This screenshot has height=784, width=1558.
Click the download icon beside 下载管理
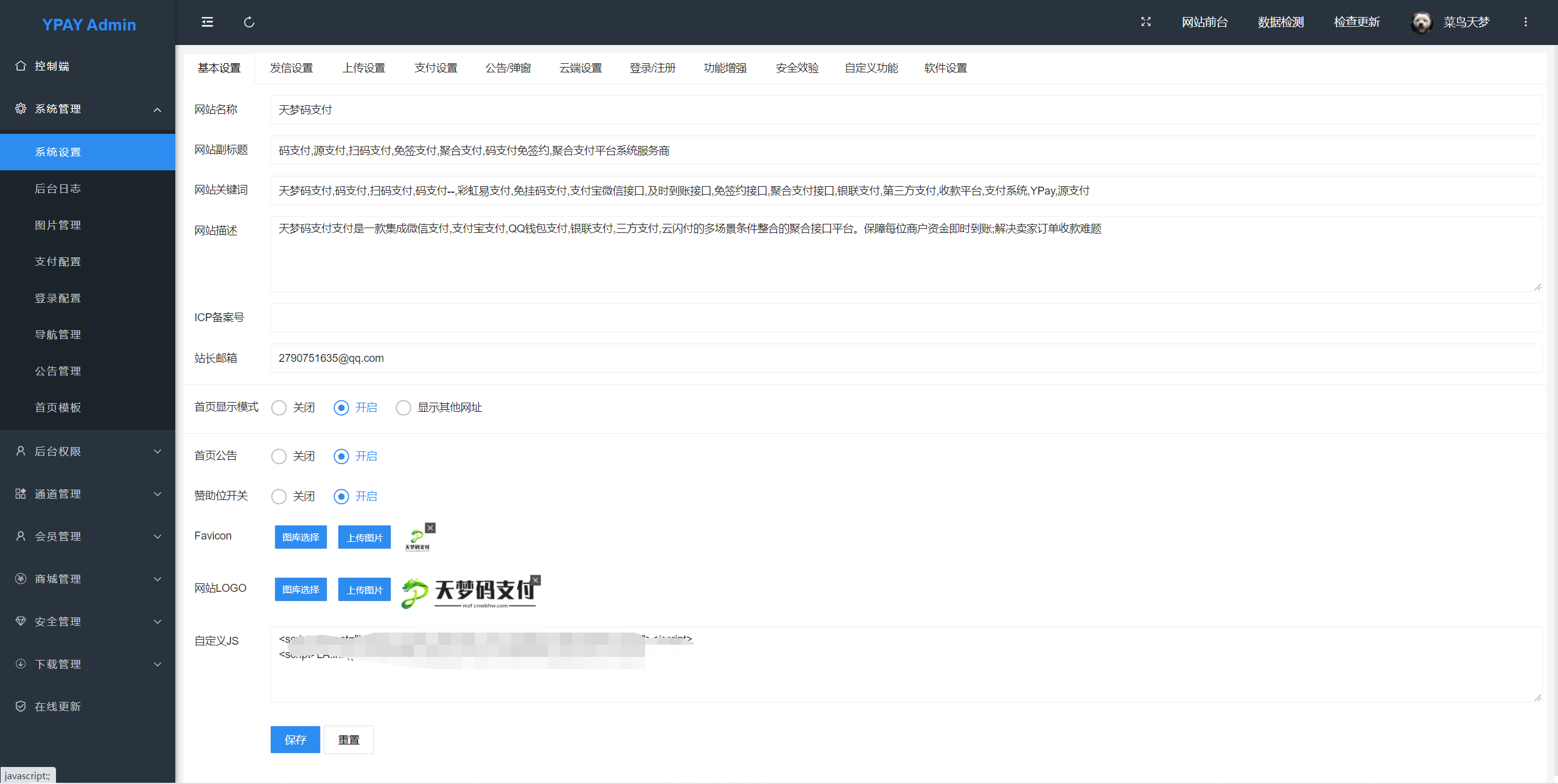point(21,664)
